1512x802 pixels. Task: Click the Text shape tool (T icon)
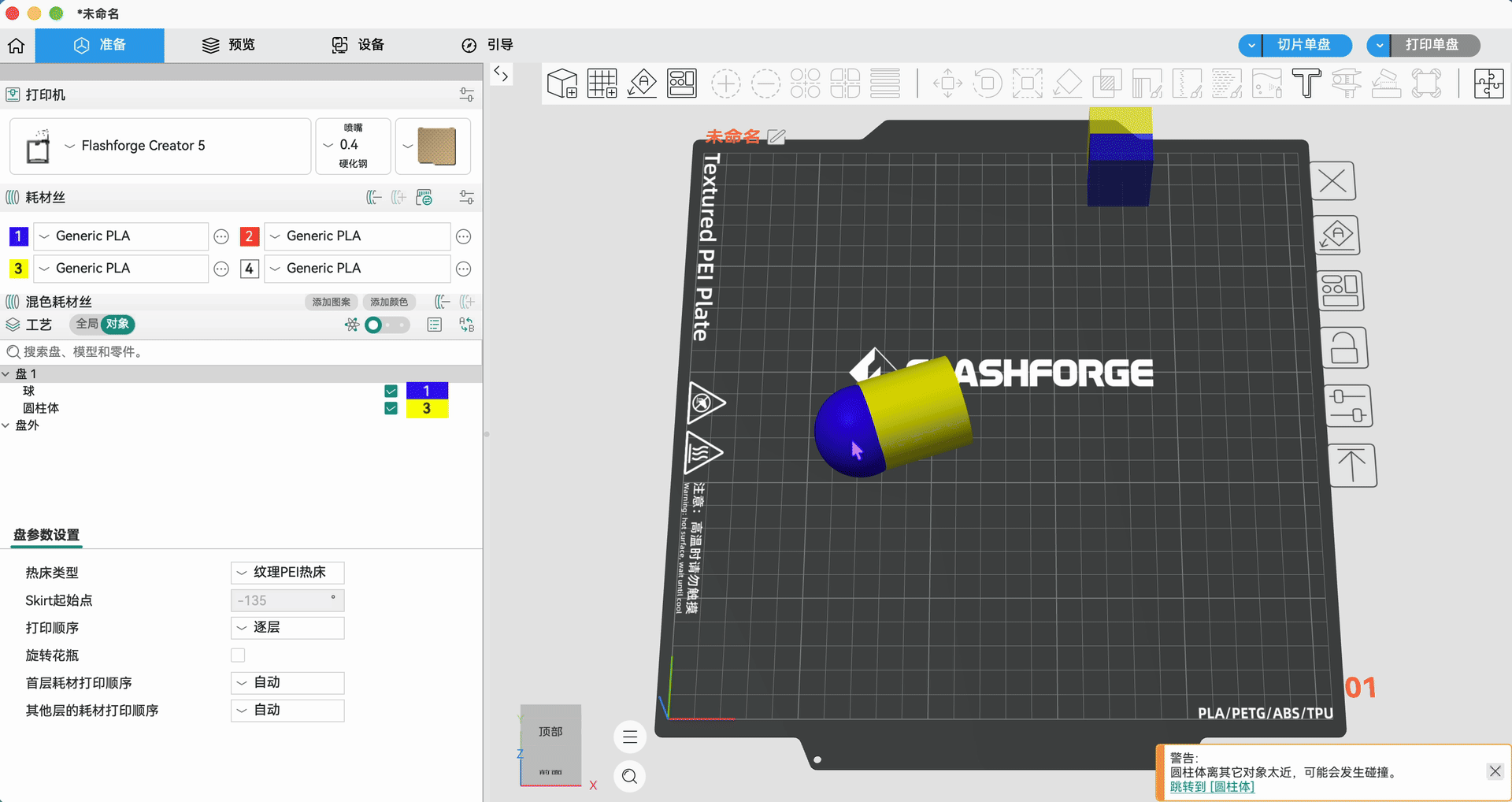click(1306, 83)
